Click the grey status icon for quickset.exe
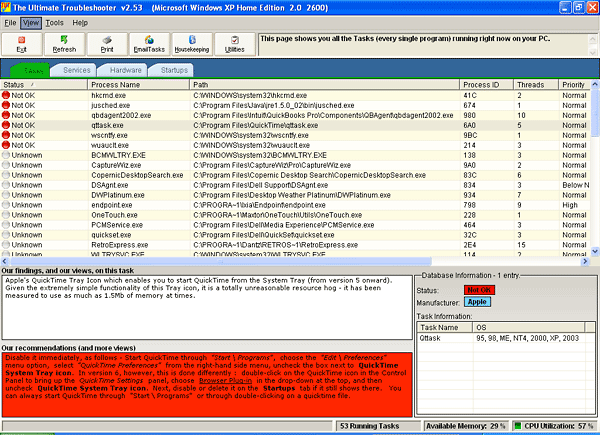This screenshot has width=600, height=435. [x=6, y=234]
